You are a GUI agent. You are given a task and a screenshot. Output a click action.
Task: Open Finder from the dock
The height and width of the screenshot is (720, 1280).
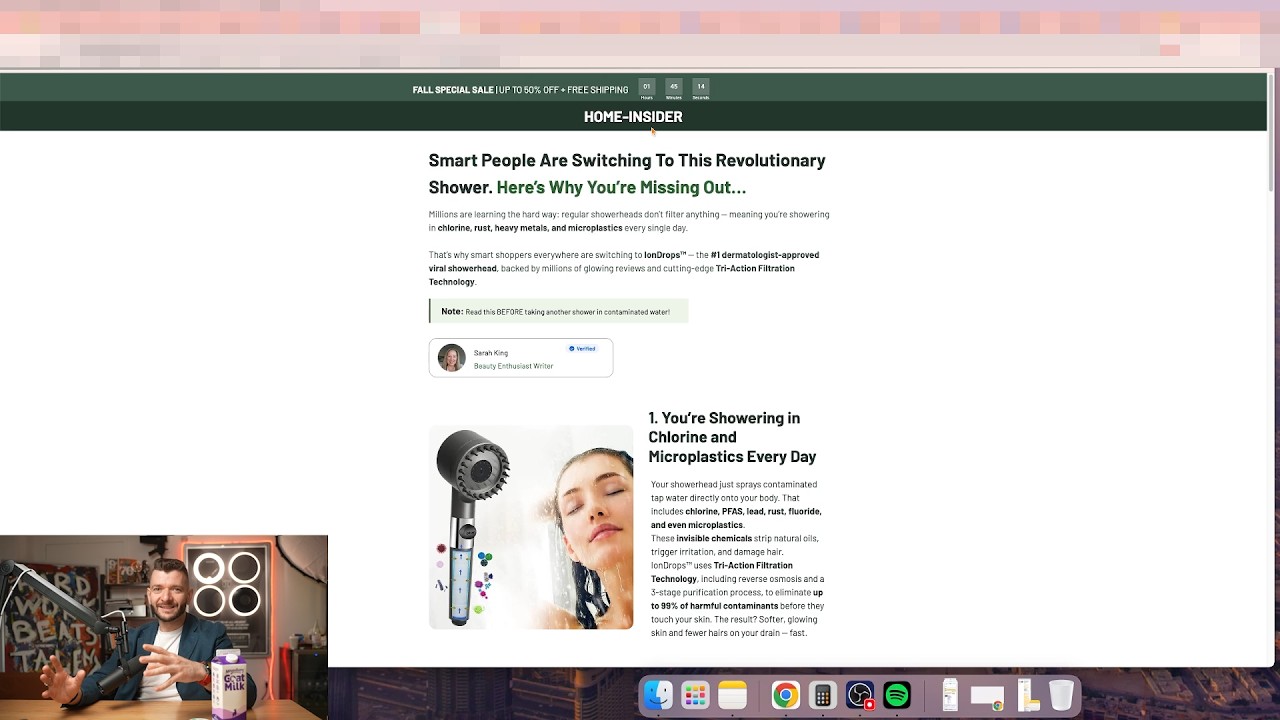[x=658, y=695]
